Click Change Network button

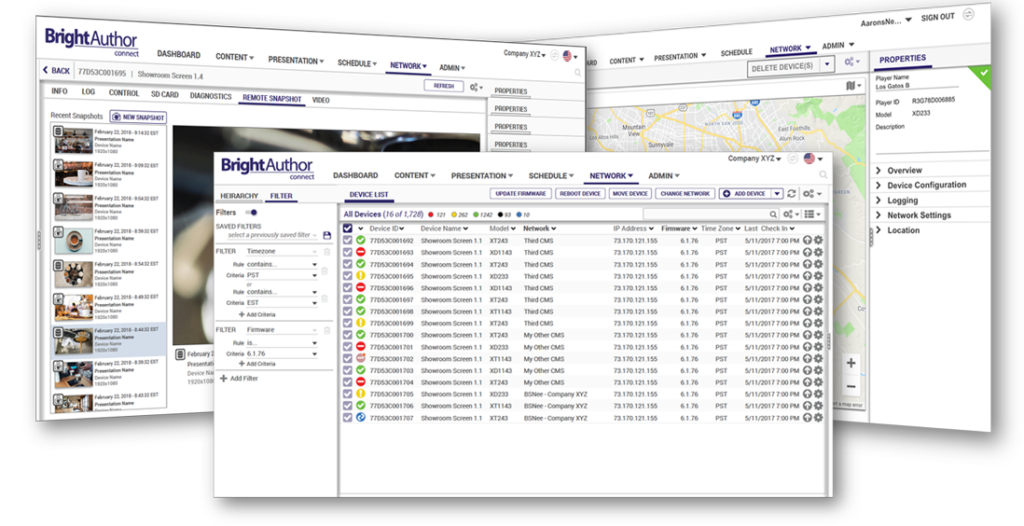684,193
